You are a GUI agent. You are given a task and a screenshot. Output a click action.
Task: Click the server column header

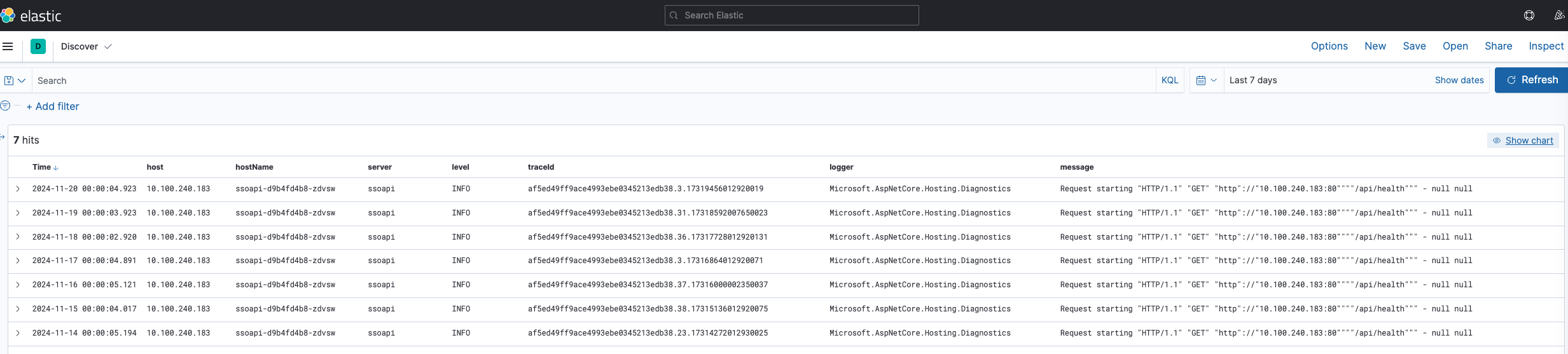click(x=380, y=167)
